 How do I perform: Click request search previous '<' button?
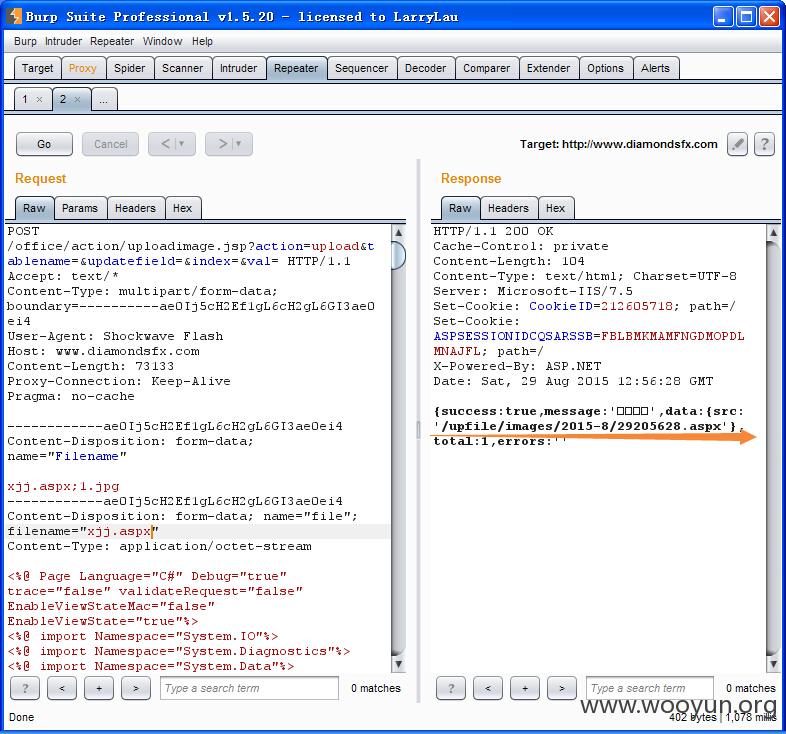(62, 688)
